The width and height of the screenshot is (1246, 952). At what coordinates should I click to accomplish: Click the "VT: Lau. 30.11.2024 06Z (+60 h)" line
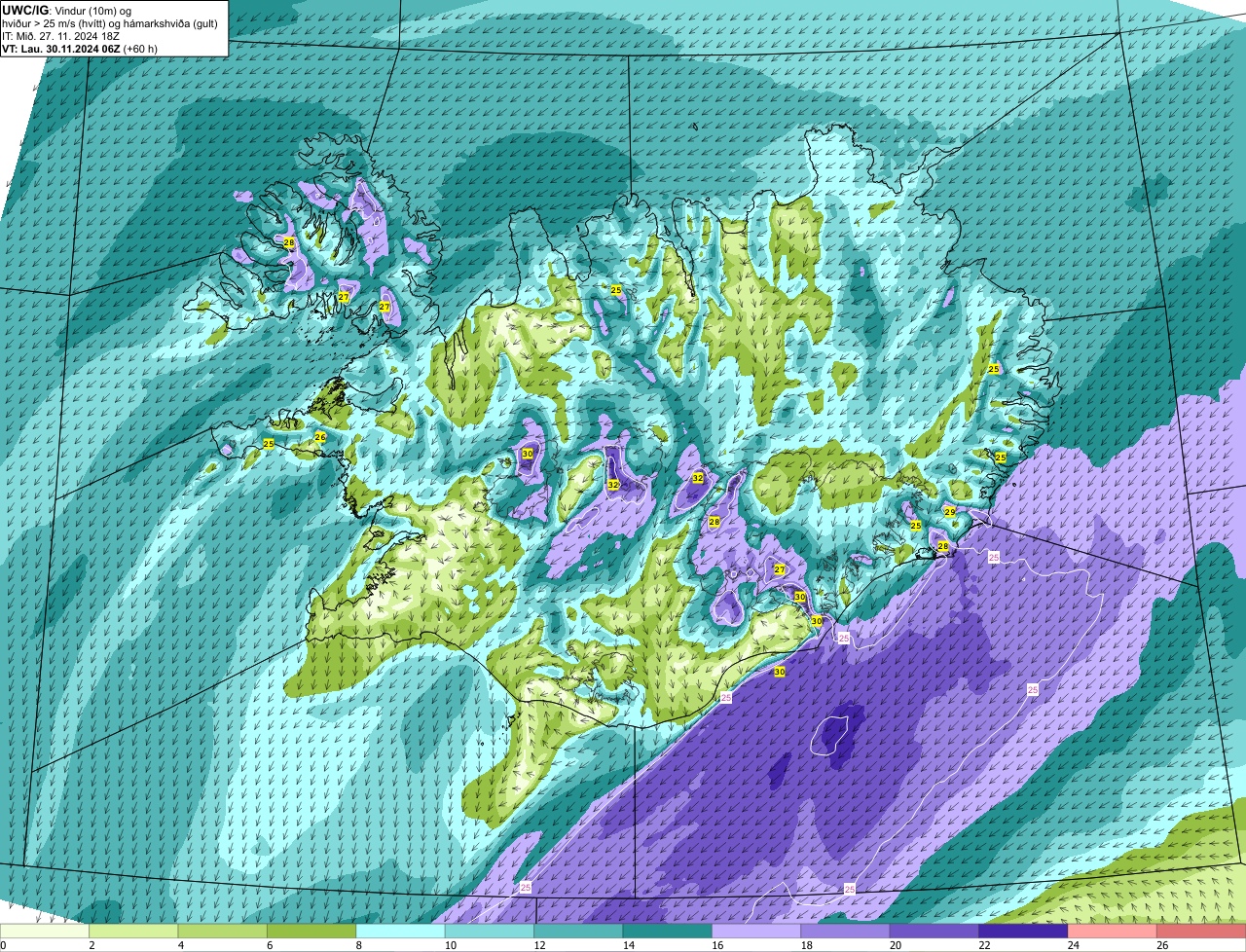(x=80, y=49)
